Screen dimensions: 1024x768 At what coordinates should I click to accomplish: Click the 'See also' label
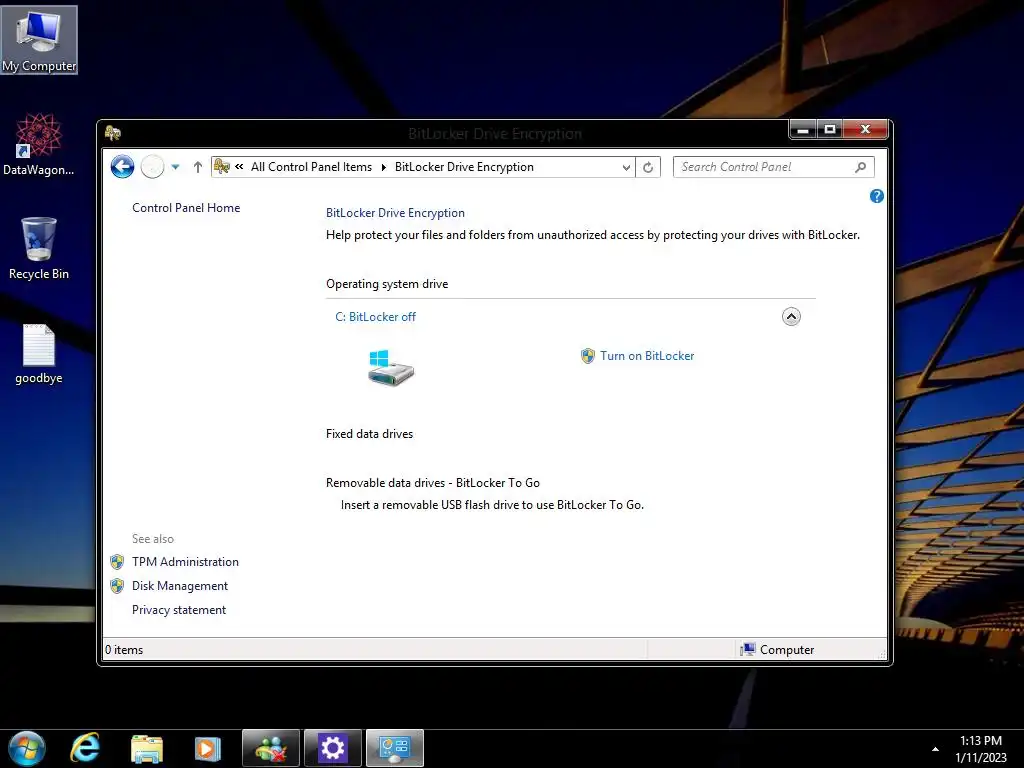[153, 539]
